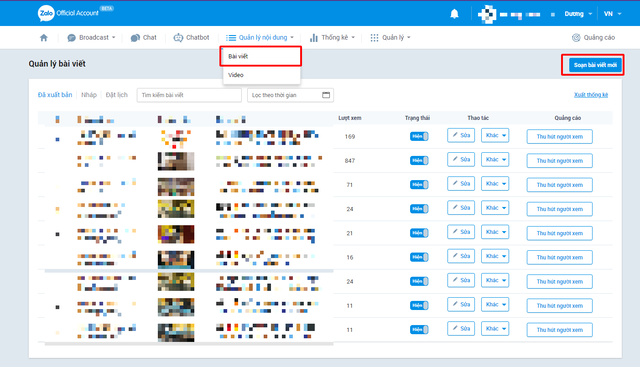Switch to the Nháp tab
The height and width of the screenshot is (367, 640).
tap(89, 95)
